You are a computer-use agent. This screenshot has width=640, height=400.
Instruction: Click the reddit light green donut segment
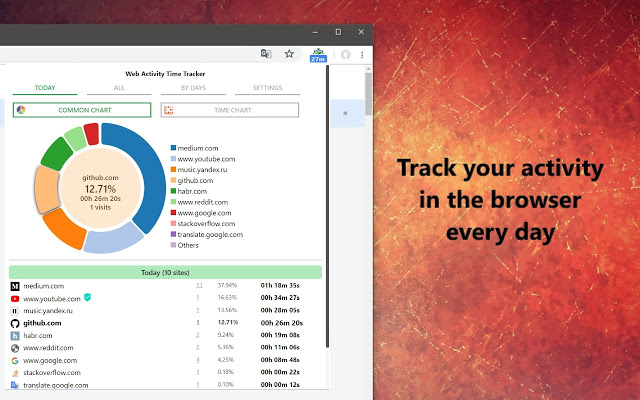click(76, 139)
